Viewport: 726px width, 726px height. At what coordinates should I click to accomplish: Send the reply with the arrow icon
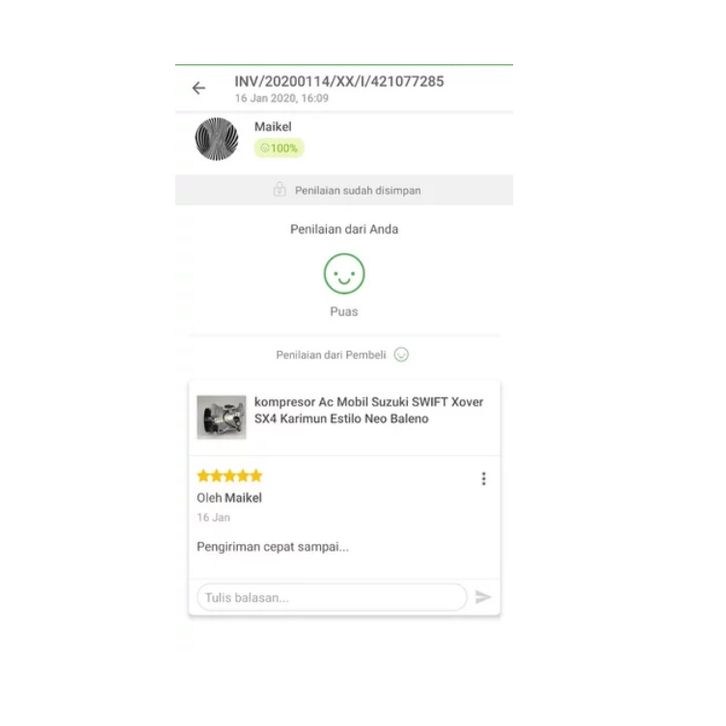[482, 597]
